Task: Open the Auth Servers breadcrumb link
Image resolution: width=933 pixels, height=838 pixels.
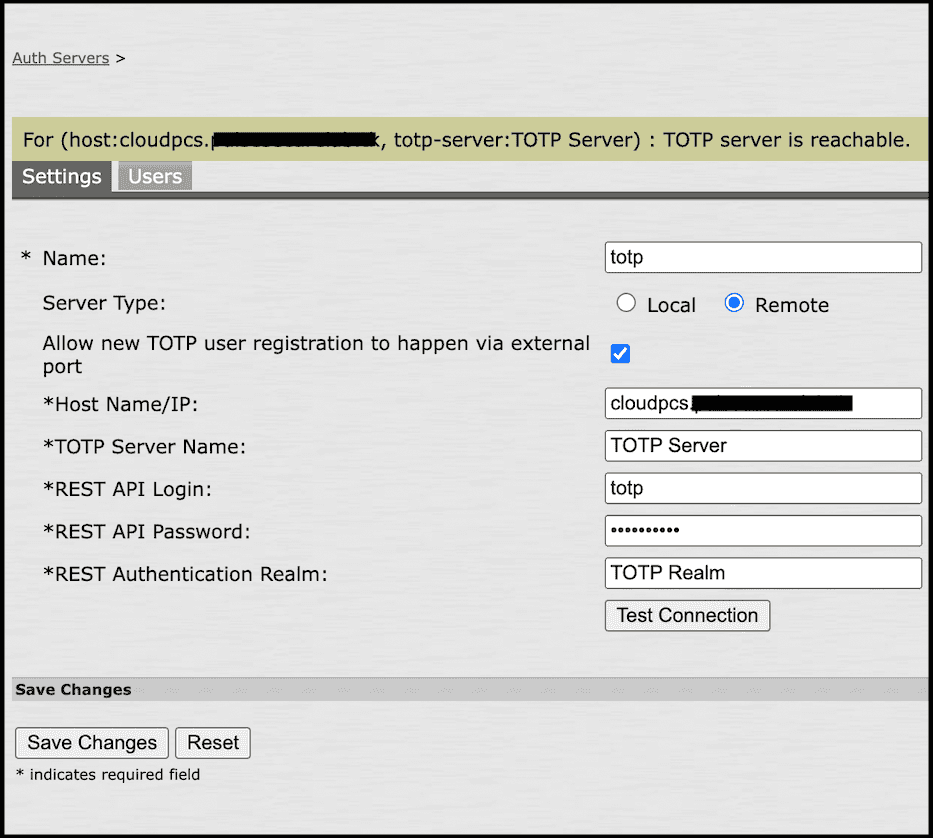Action: tap(60, 57)
